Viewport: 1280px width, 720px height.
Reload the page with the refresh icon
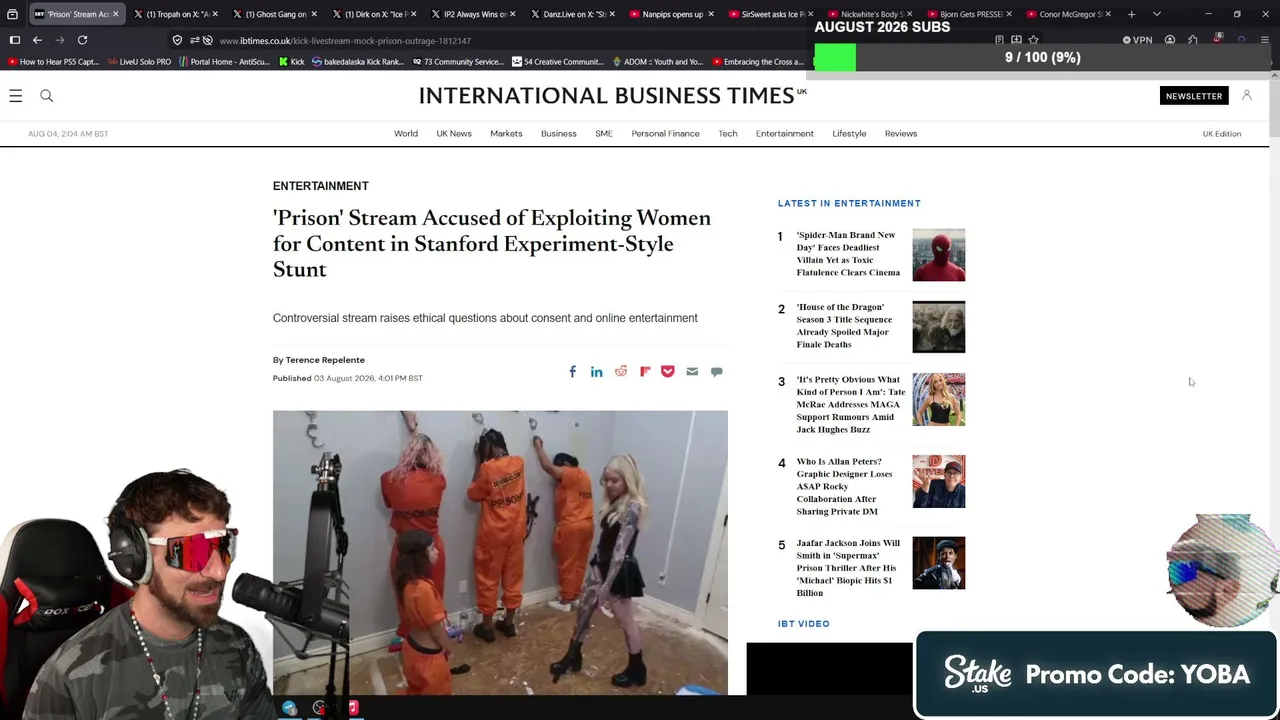click(x=83, y=40)
